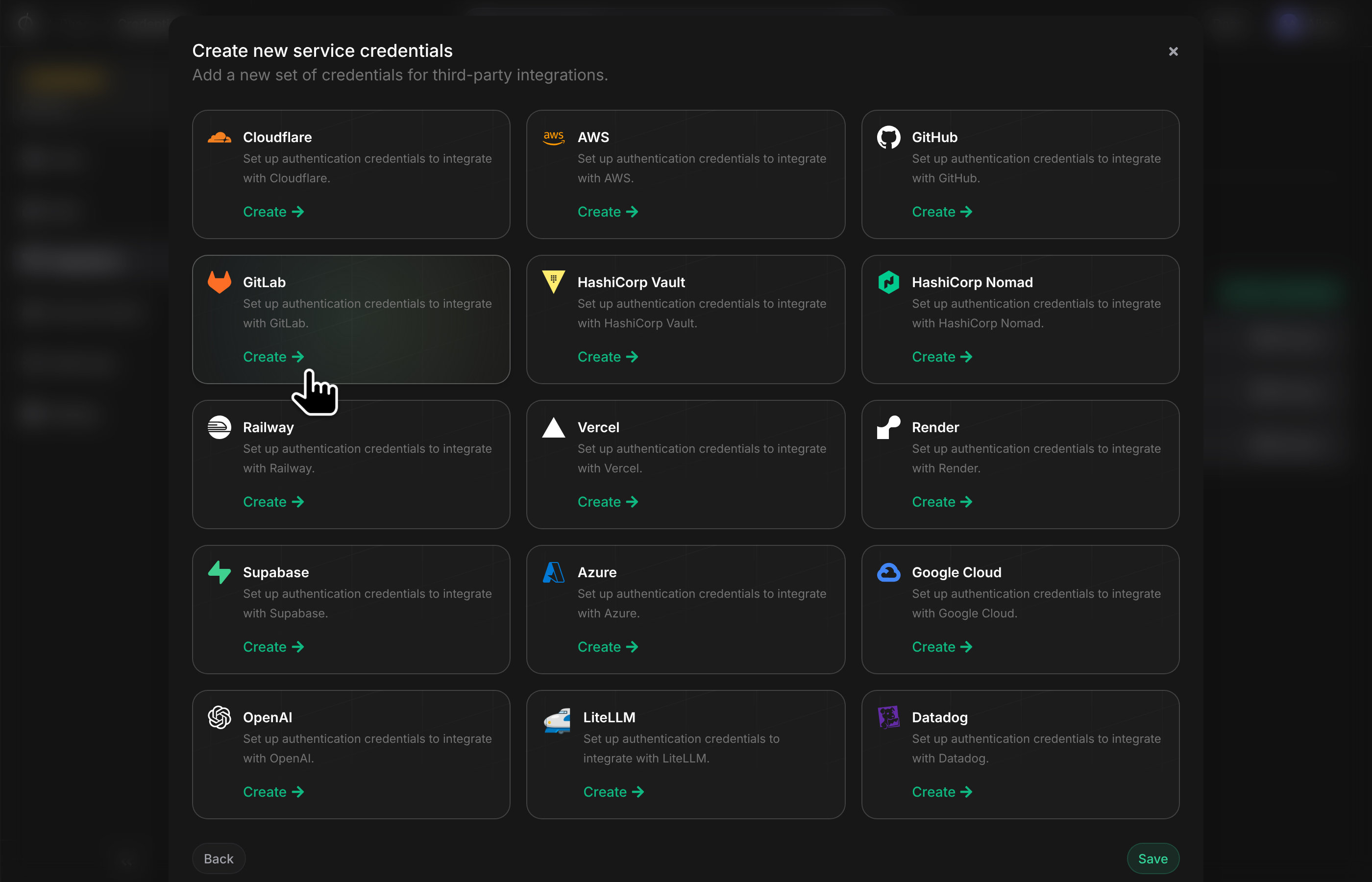Click the Supabase lightning bolt icon
The width and height of the screenshot is (1372, 882).
click(x=220, y=572)
